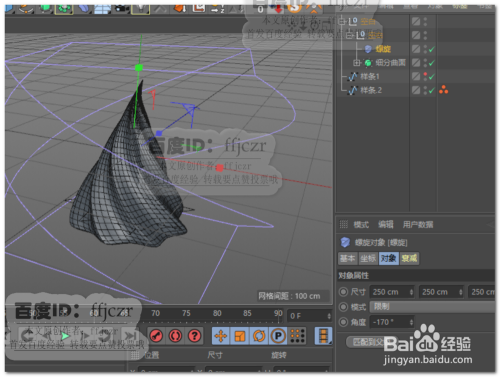Open the 用户数据 menu
The width and height of the screenshot is (500, 377).
418,224
